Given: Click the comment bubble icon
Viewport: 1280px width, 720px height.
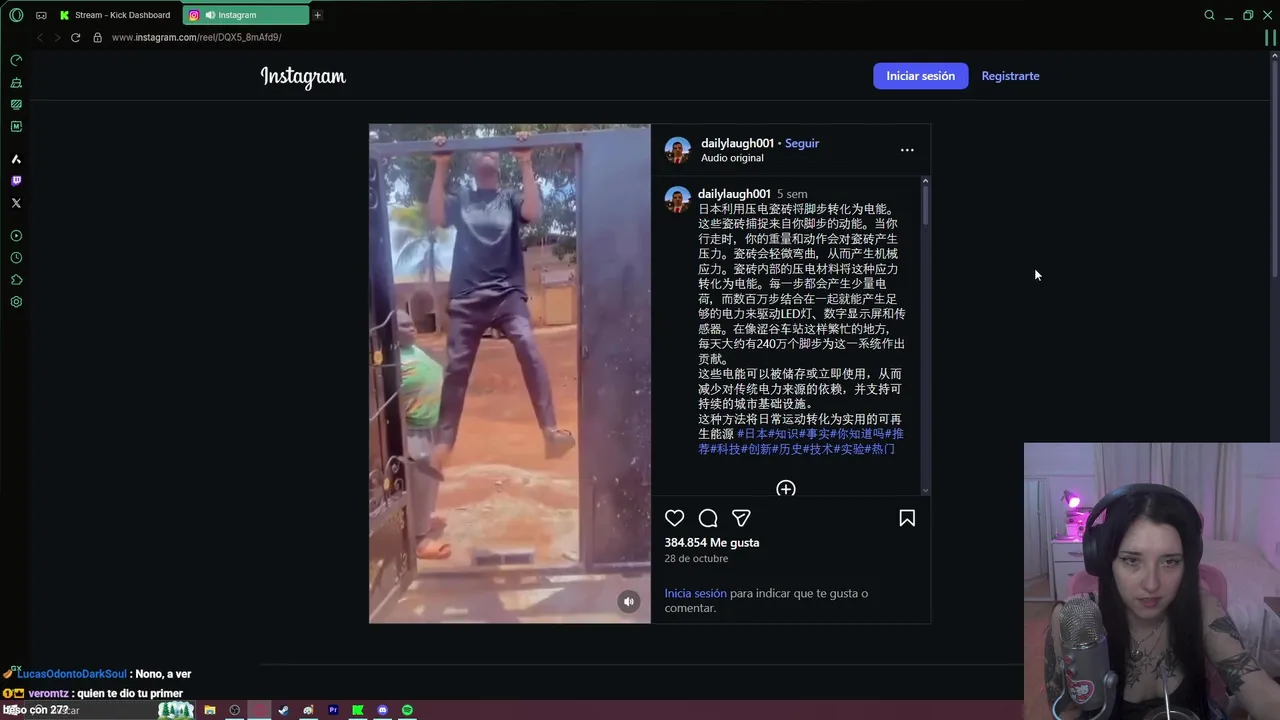Looking at the screenshot, I should pyautogui.click(x=708, y=518).
